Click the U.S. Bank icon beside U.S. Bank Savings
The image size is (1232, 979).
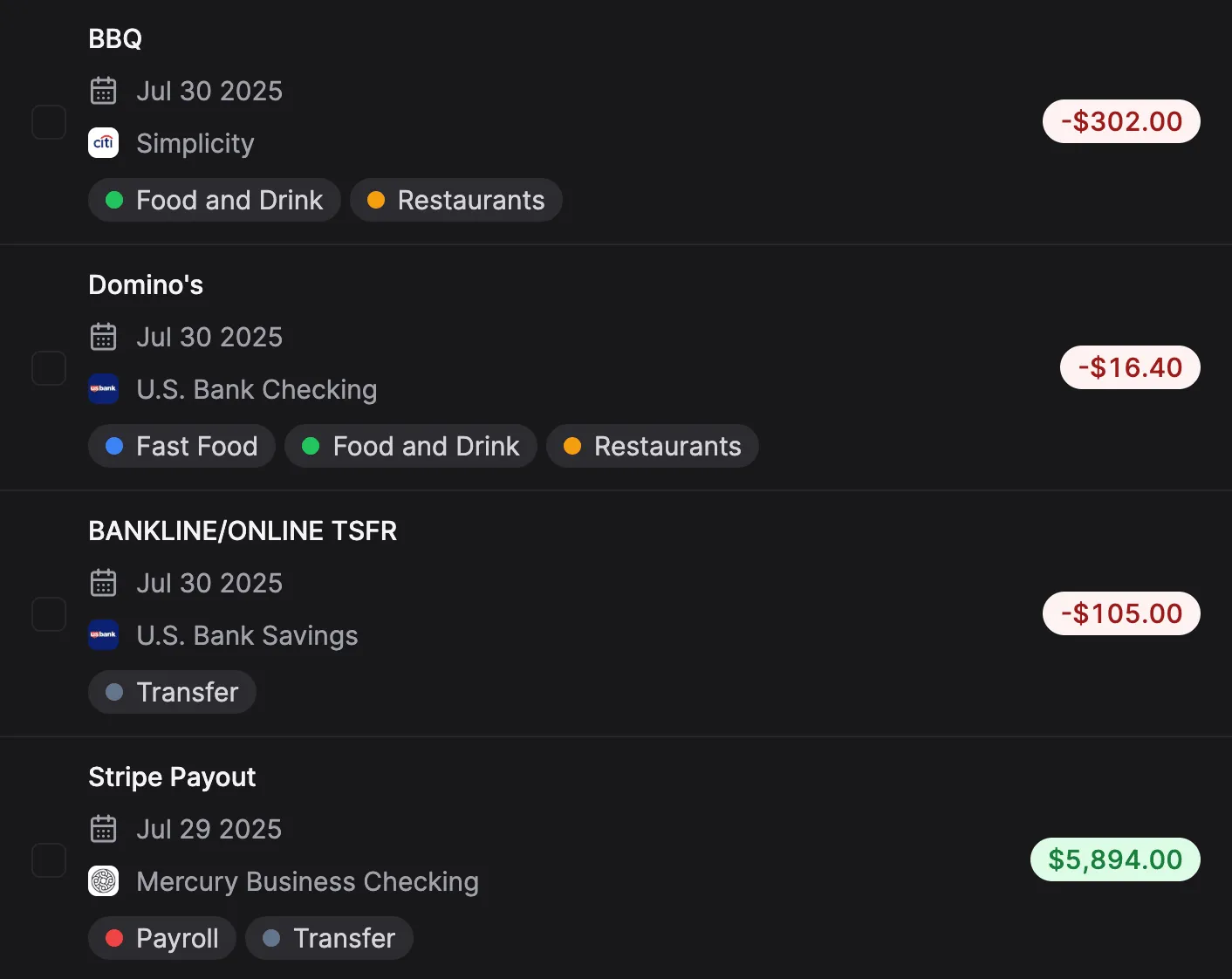pos(103,635)
